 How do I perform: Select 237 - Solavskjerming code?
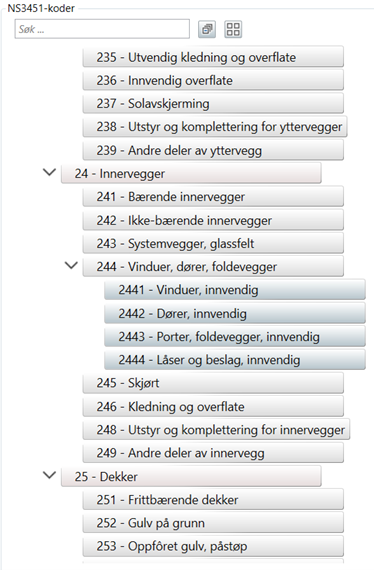pyautogui.click(x=213, y=104)
